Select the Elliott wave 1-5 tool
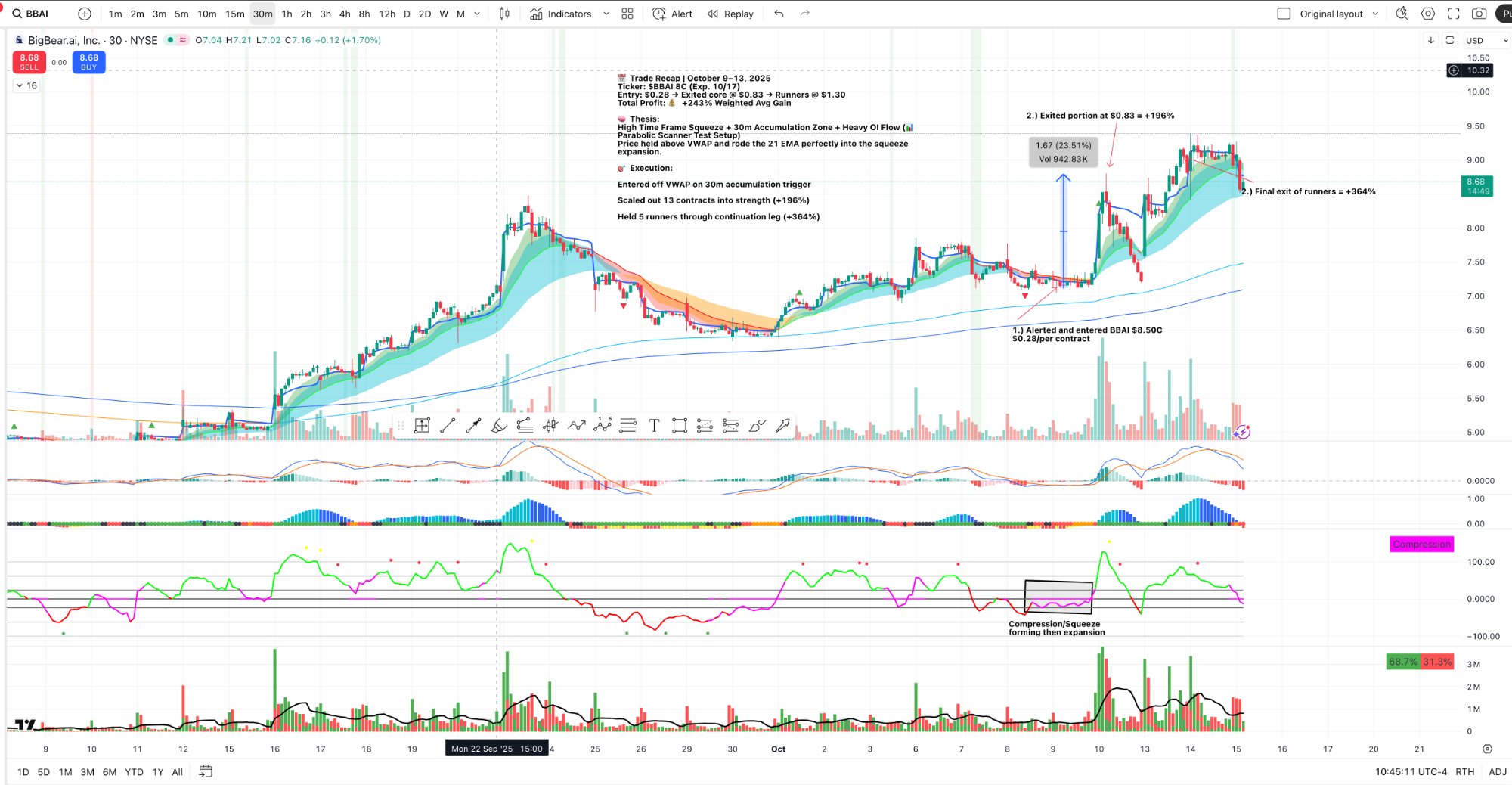 (603, 425)
